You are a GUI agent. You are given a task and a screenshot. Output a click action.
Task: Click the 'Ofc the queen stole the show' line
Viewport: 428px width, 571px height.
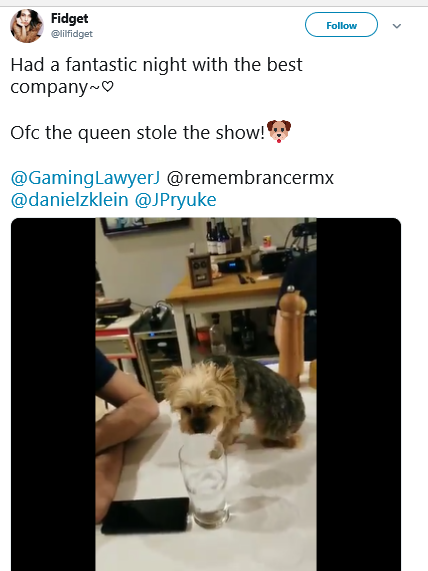pos(137,133)
